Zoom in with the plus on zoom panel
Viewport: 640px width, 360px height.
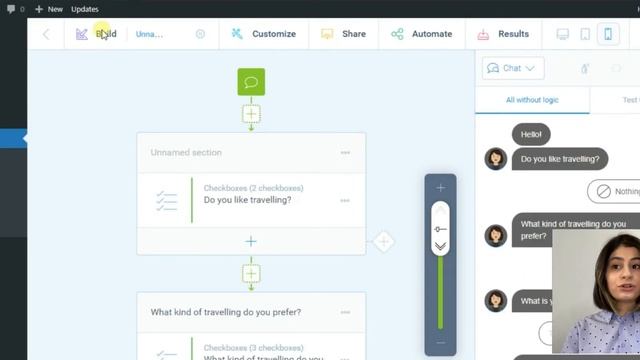pyautogui.click(x=440, y=188)
